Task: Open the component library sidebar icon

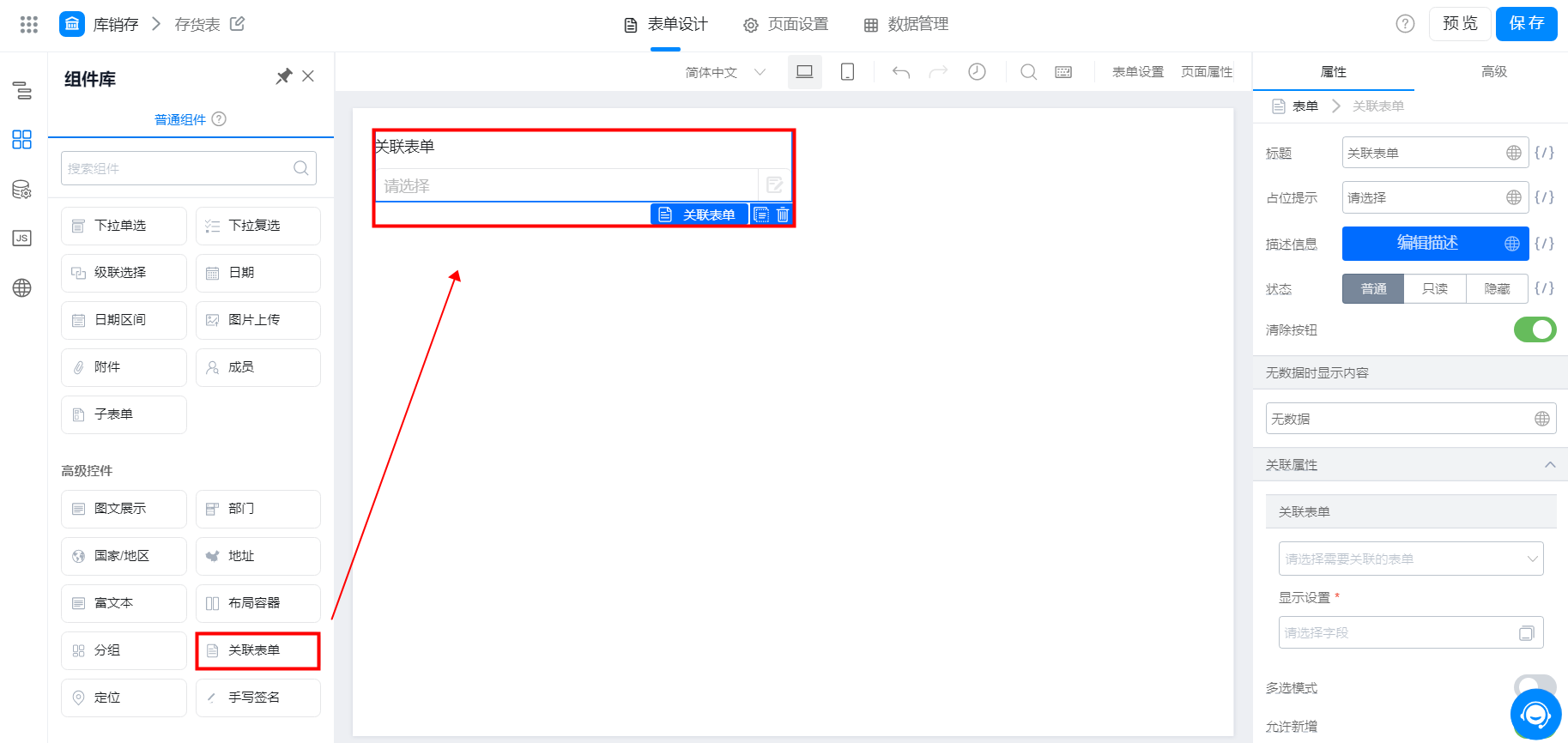Action: [22, 140]
